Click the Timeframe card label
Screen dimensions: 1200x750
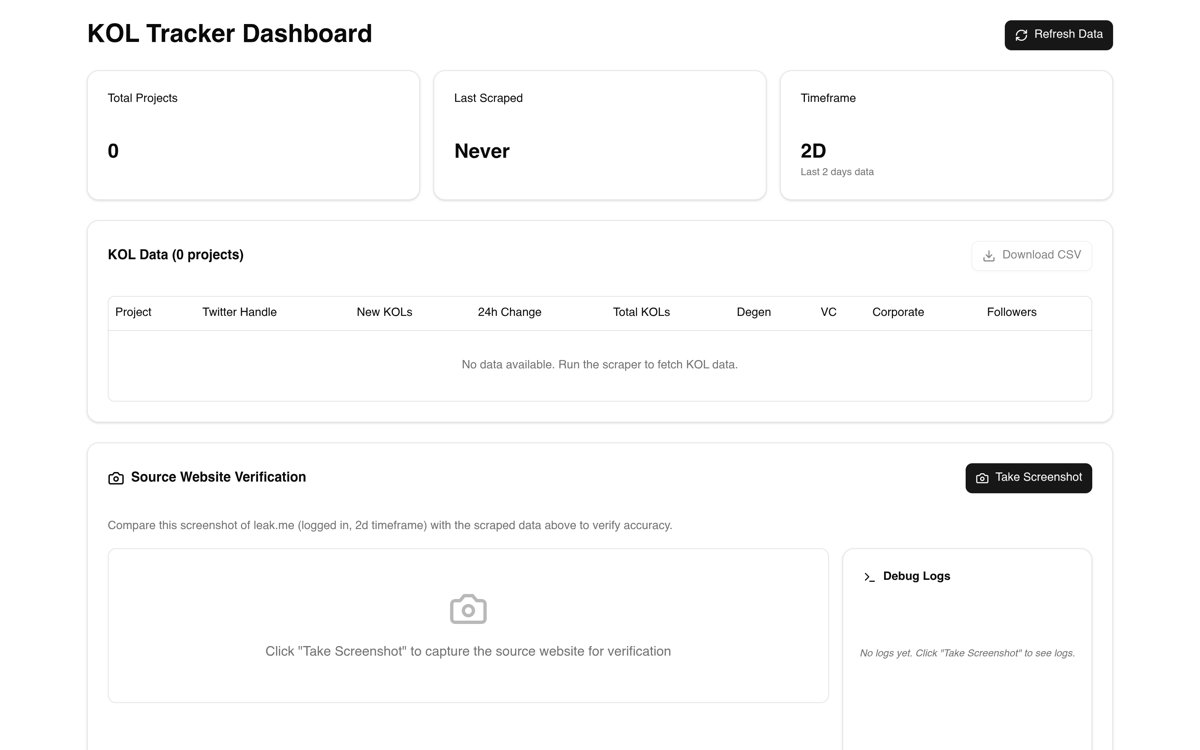(x=828, y=98)
